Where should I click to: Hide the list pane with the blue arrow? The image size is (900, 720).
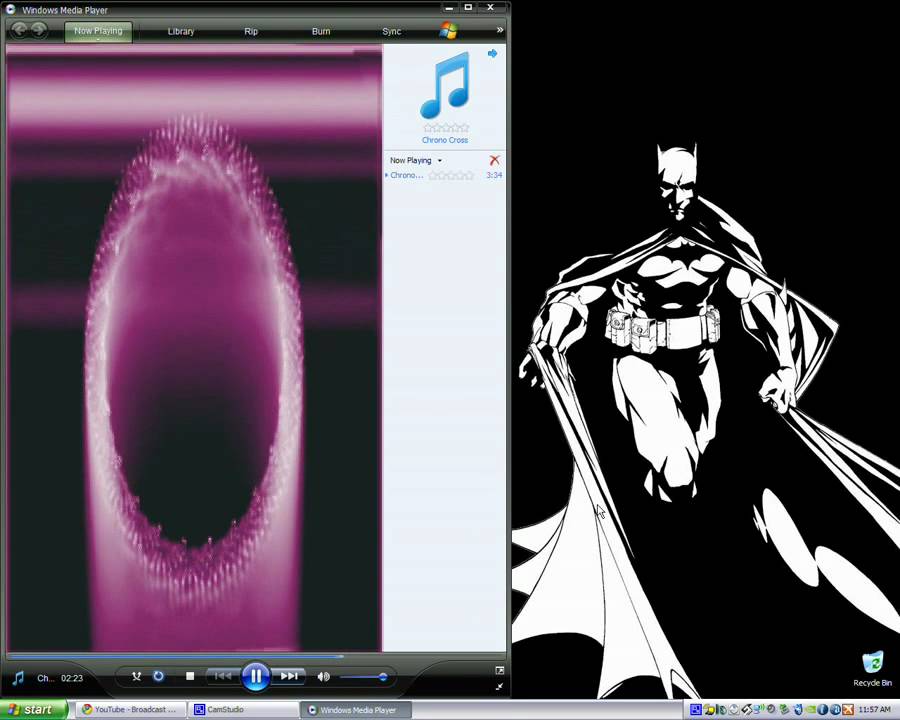click(x=492, y=53)
